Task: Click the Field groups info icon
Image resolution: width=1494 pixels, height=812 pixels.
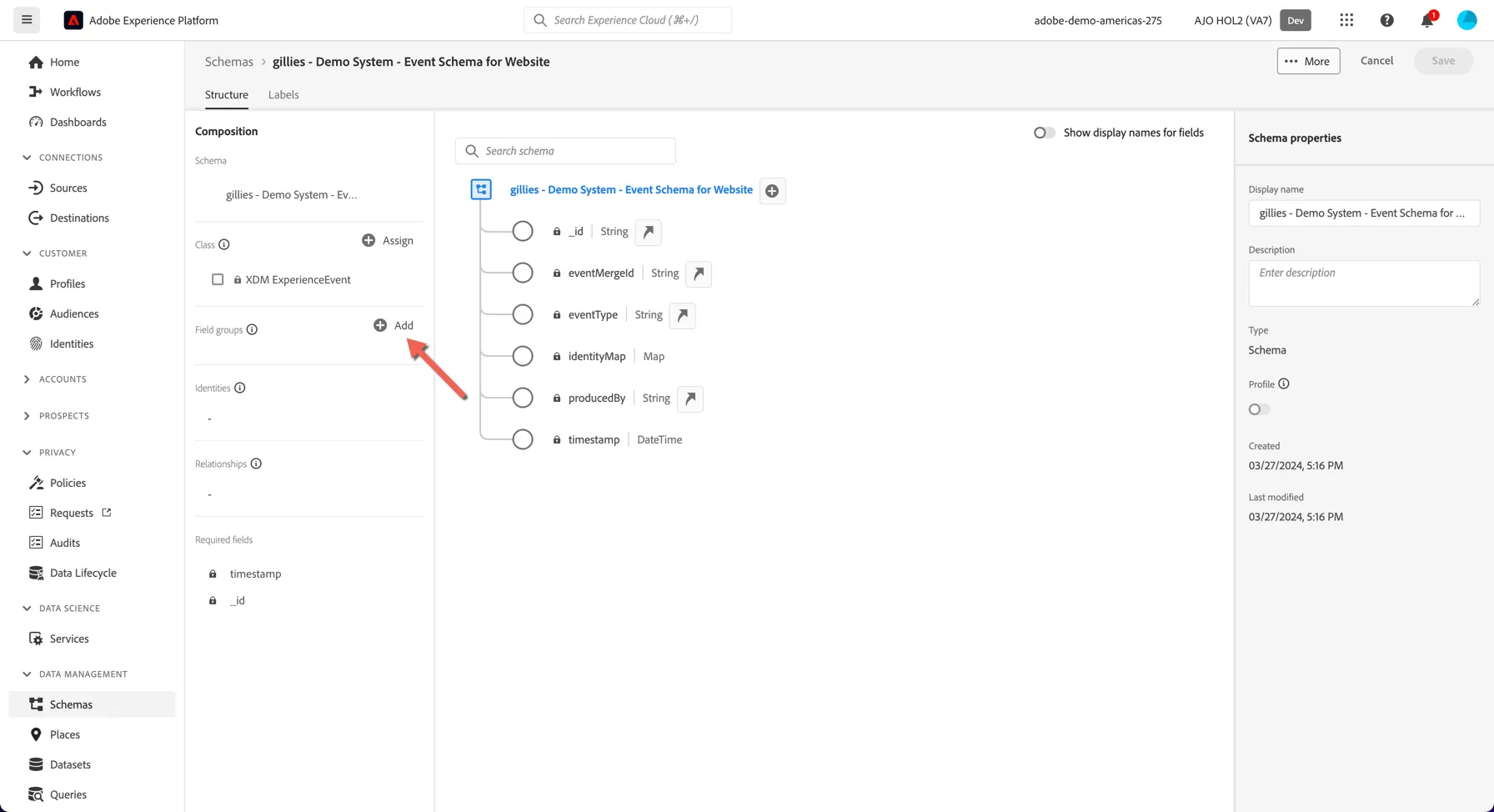Action: click(252, 329)
